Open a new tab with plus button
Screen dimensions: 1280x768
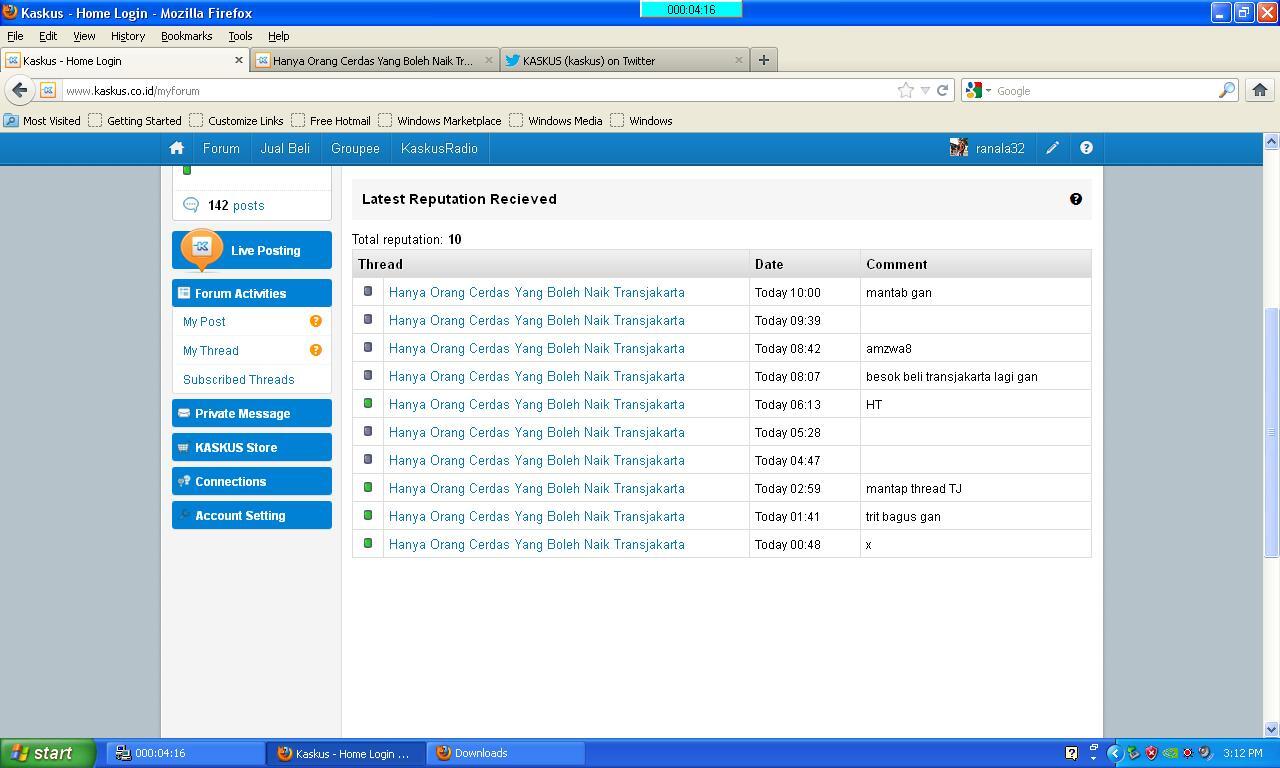point(764,60)
